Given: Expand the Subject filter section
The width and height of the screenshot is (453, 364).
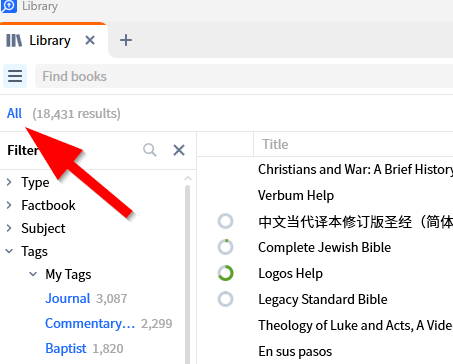Looking at the screenshot, I should coord(9,228).
